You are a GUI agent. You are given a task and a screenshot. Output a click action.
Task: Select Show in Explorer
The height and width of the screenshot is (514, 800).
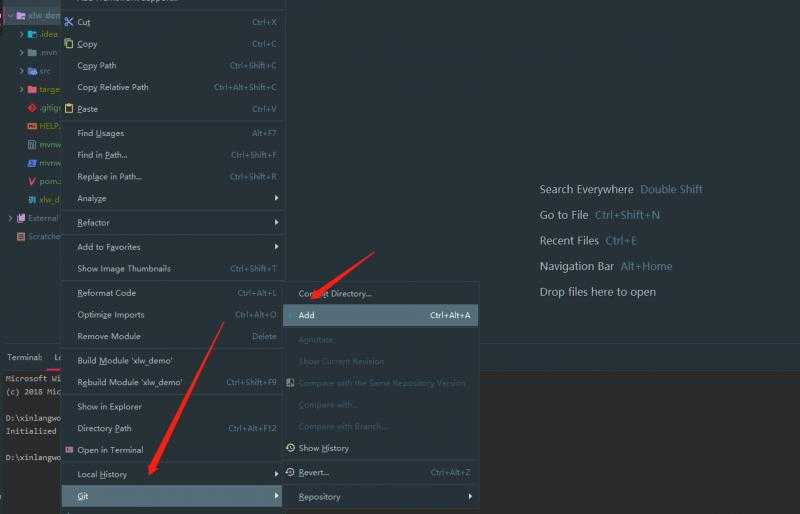coord(172,407)
